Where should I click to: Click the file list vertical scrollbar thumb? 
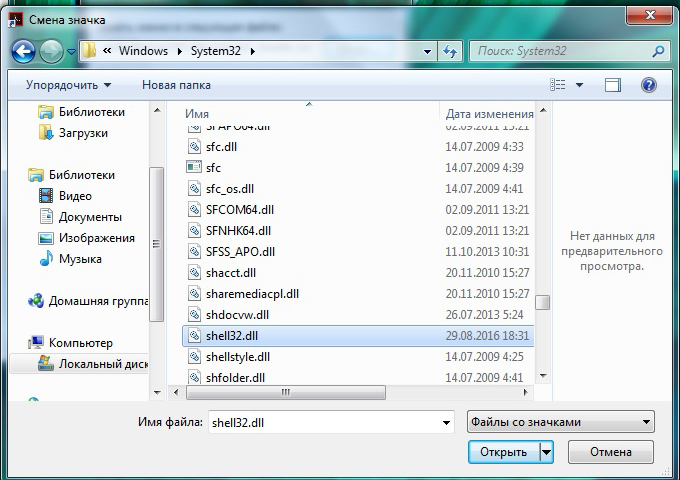click(x=542, y=302)
